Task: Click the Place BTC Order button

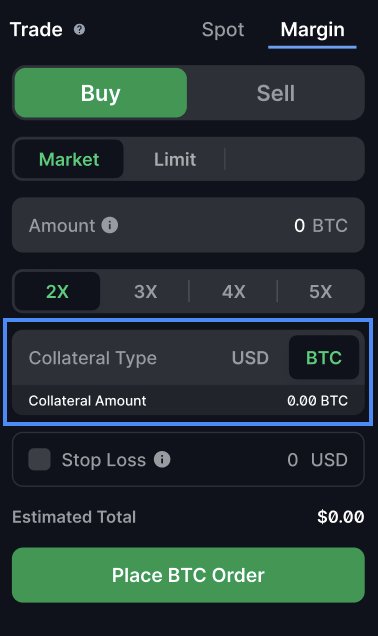Action: tap(188, 575)
